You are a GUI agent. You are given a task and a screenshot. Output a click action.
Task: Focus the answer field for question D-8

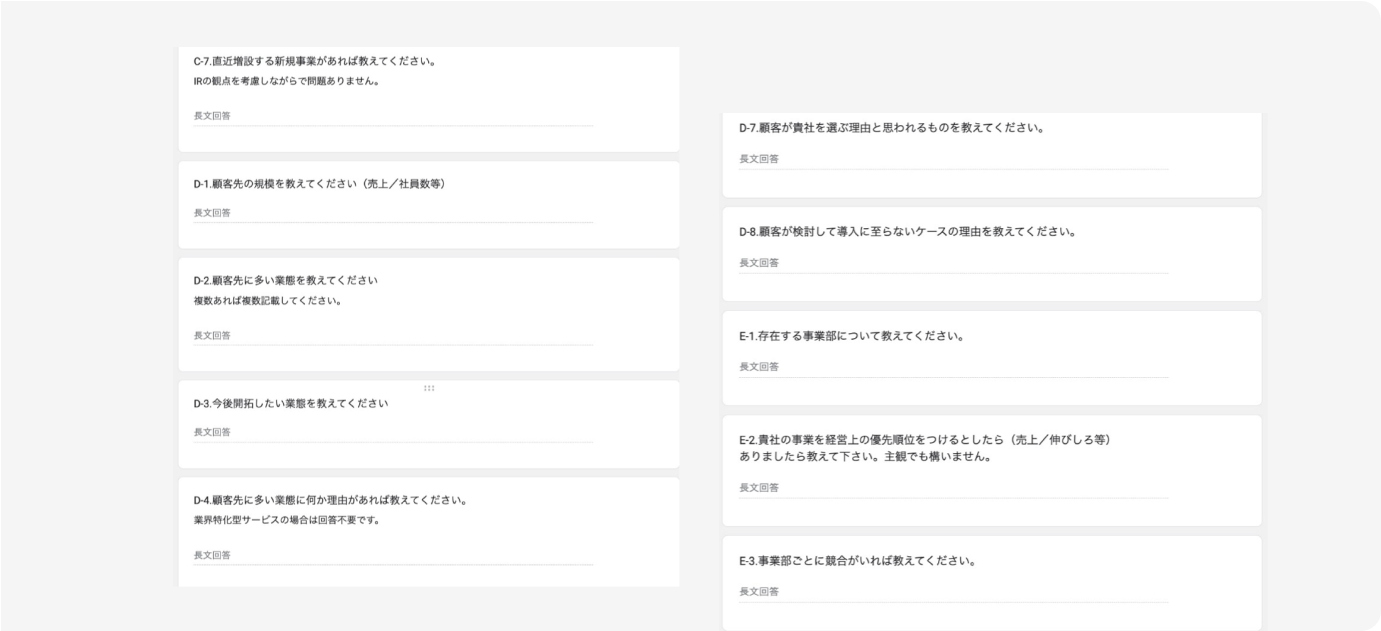(x=952, y=263)
